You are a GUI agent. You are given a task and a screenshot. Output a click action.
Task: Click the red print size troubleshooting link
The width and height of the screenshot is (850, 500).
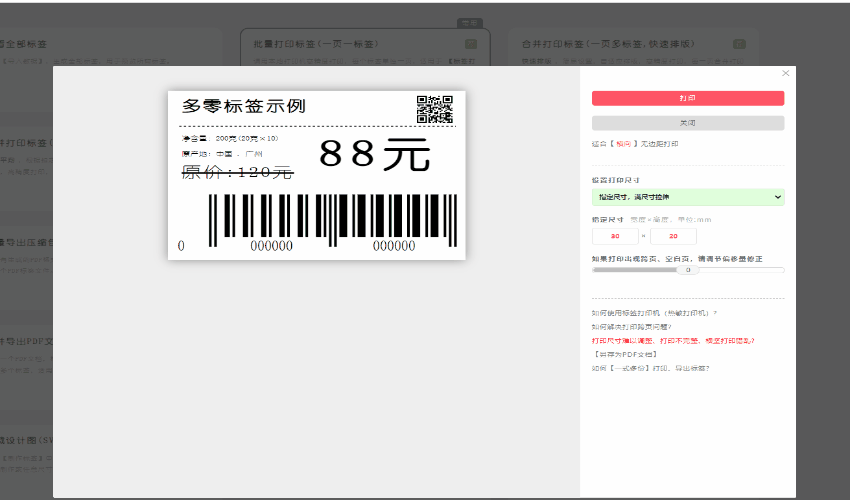(673, 341)
